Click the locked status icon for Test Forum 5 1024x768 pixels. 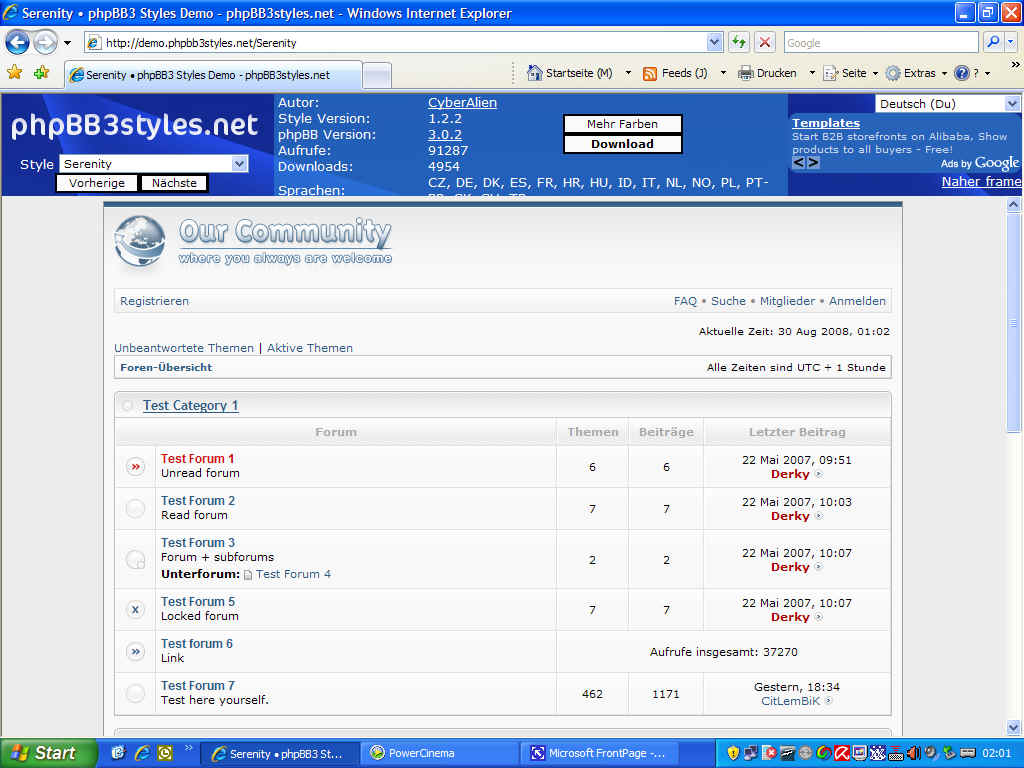pos(135,610)
